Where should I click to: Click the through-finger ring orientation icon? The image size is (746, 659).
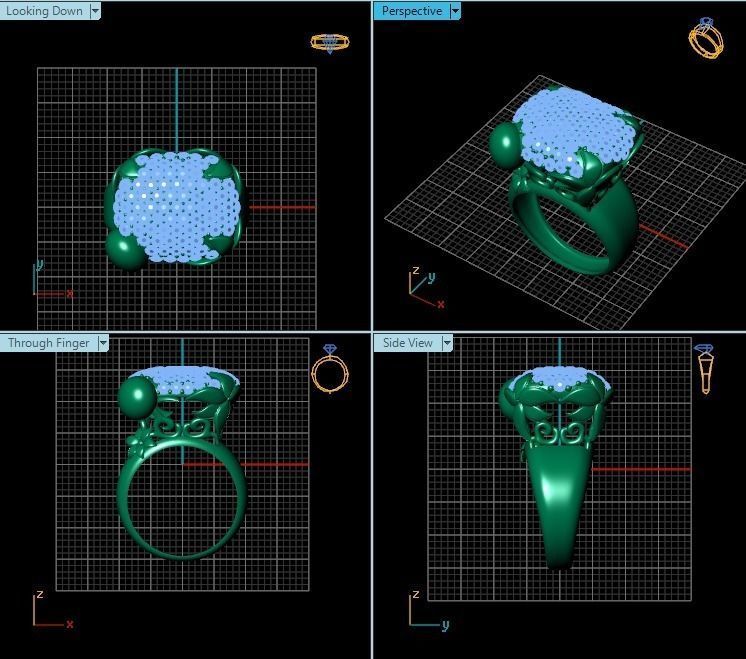pos(330,369)
